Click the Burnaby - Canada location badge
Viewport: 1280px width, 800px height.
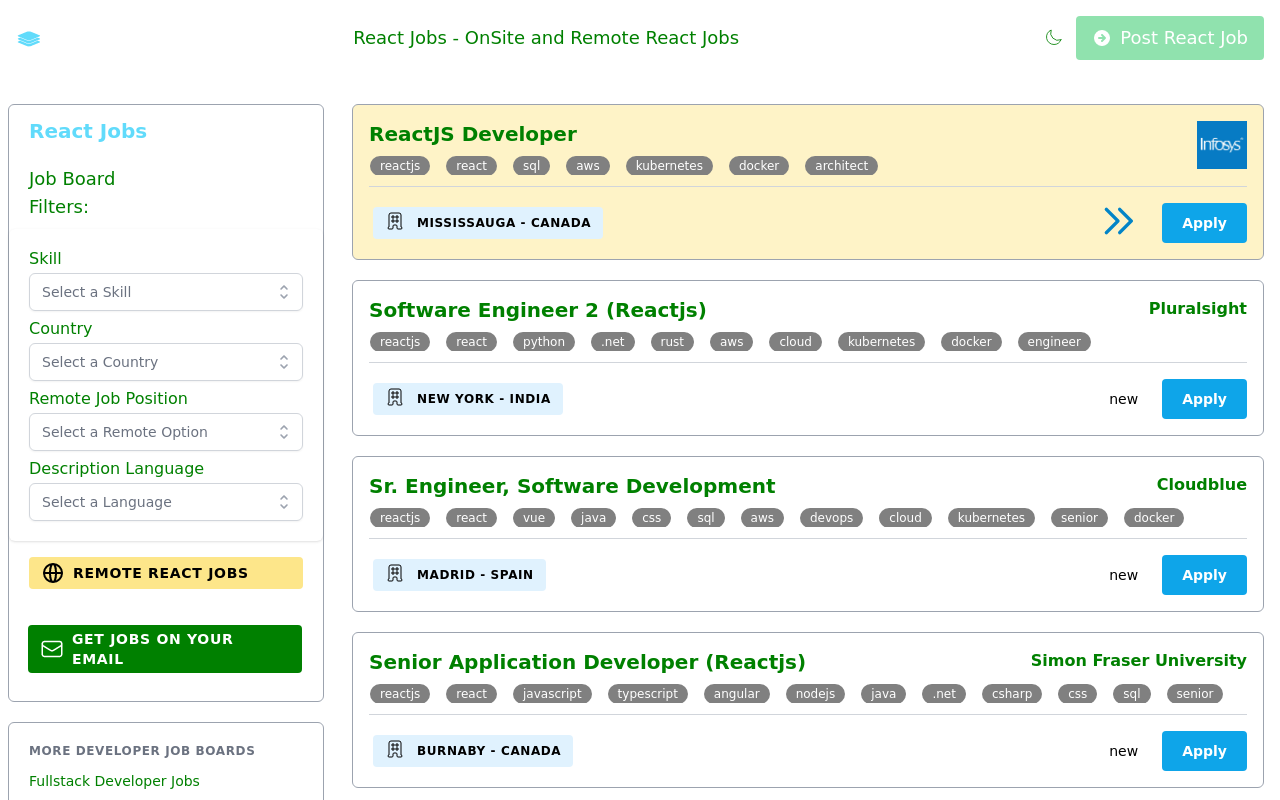click(x=473, y=751)
